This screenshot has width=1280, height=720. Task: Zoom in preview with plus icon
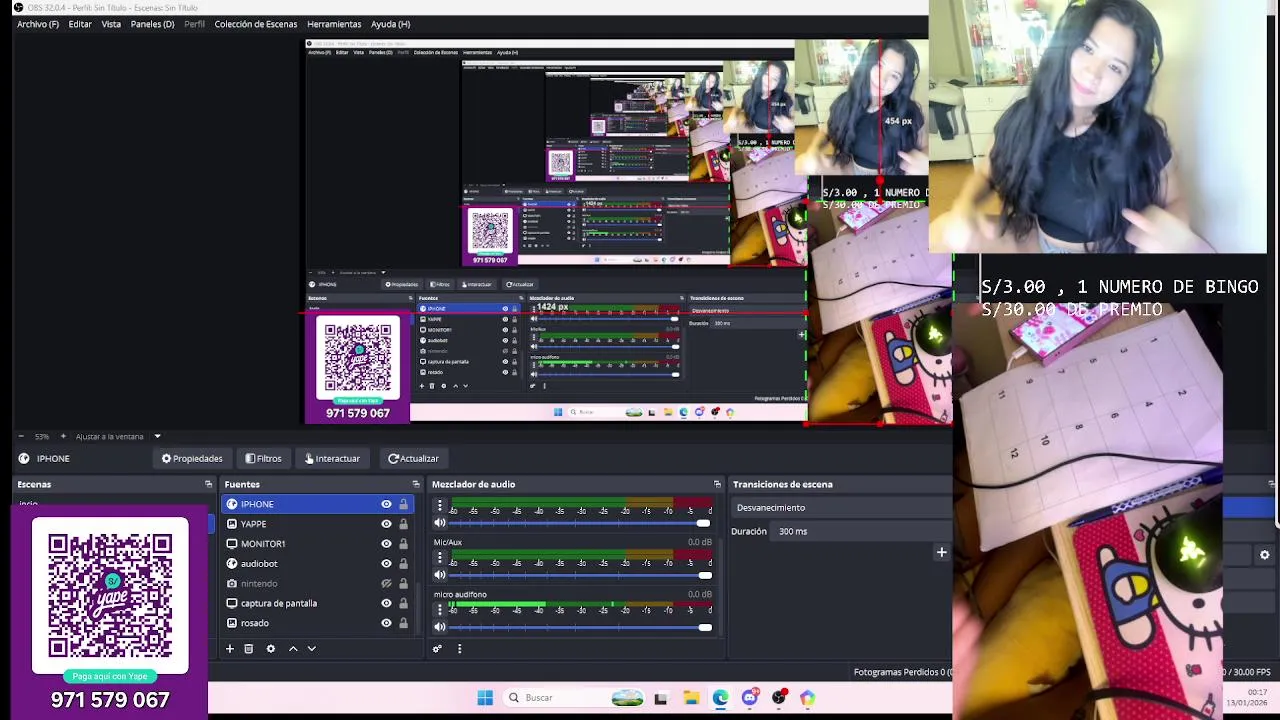[63, 436]
